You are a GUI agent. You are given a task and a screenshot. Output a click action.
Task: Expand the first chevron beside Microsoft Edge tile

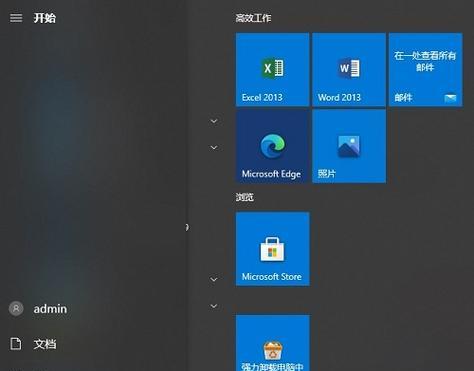click(x=214, y=121)
